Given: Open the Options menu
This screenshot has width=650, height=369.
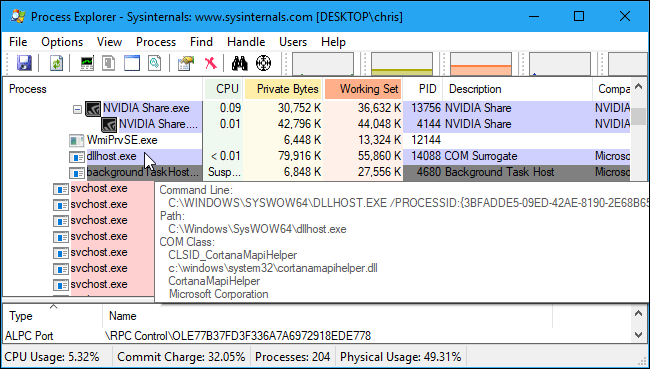Looking at the screenshot, I should 62,42.
